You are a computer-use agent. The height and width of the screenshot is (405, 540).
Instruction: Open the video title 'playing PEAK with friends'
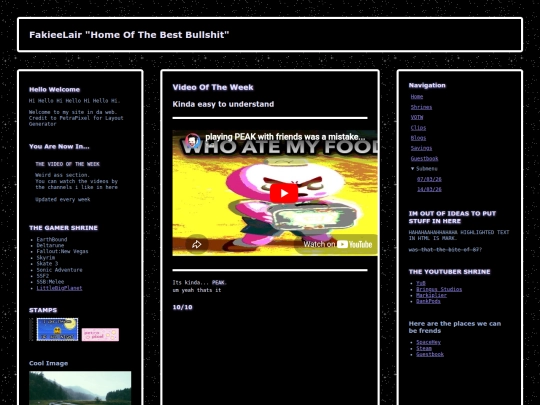(x=285, y=137)
